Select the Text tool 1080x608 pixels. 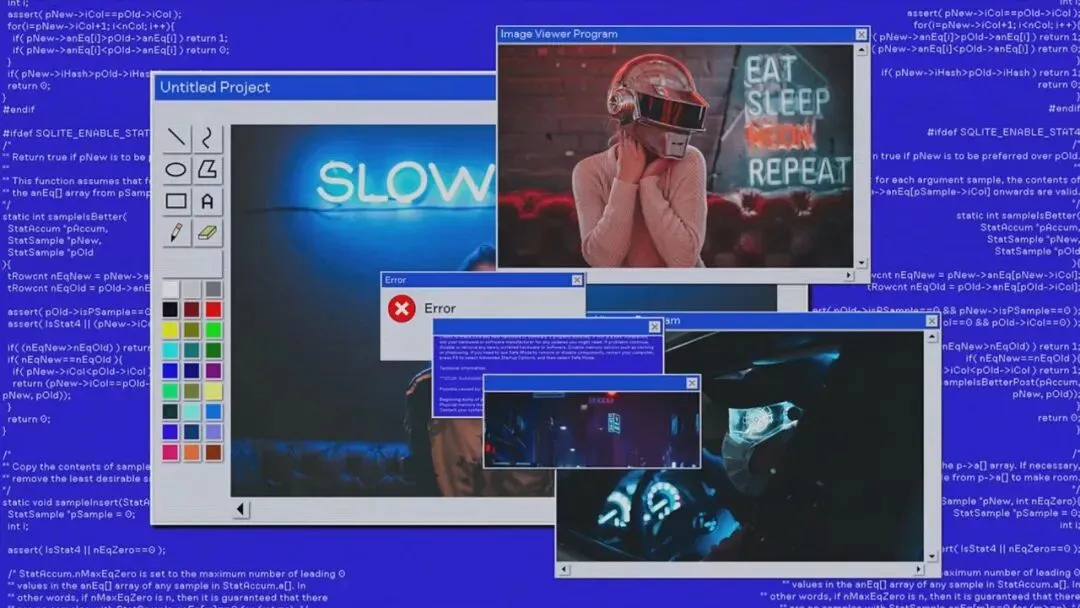(208, 200)
